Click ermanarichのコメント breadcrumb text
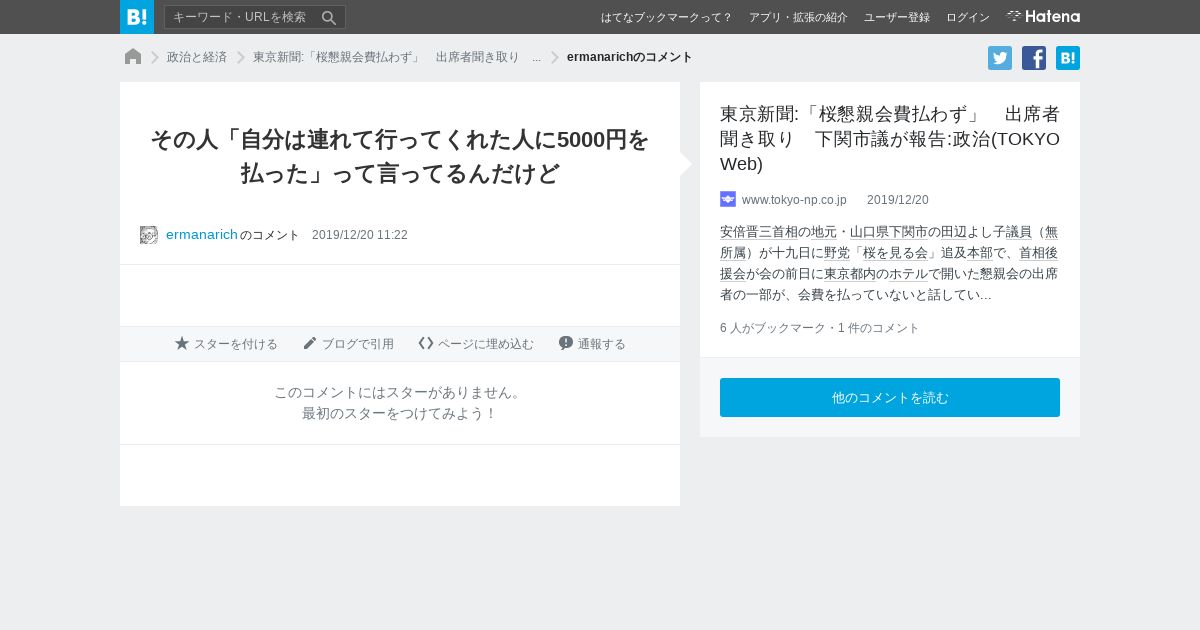1200x630 pixels. click(630, 57)
